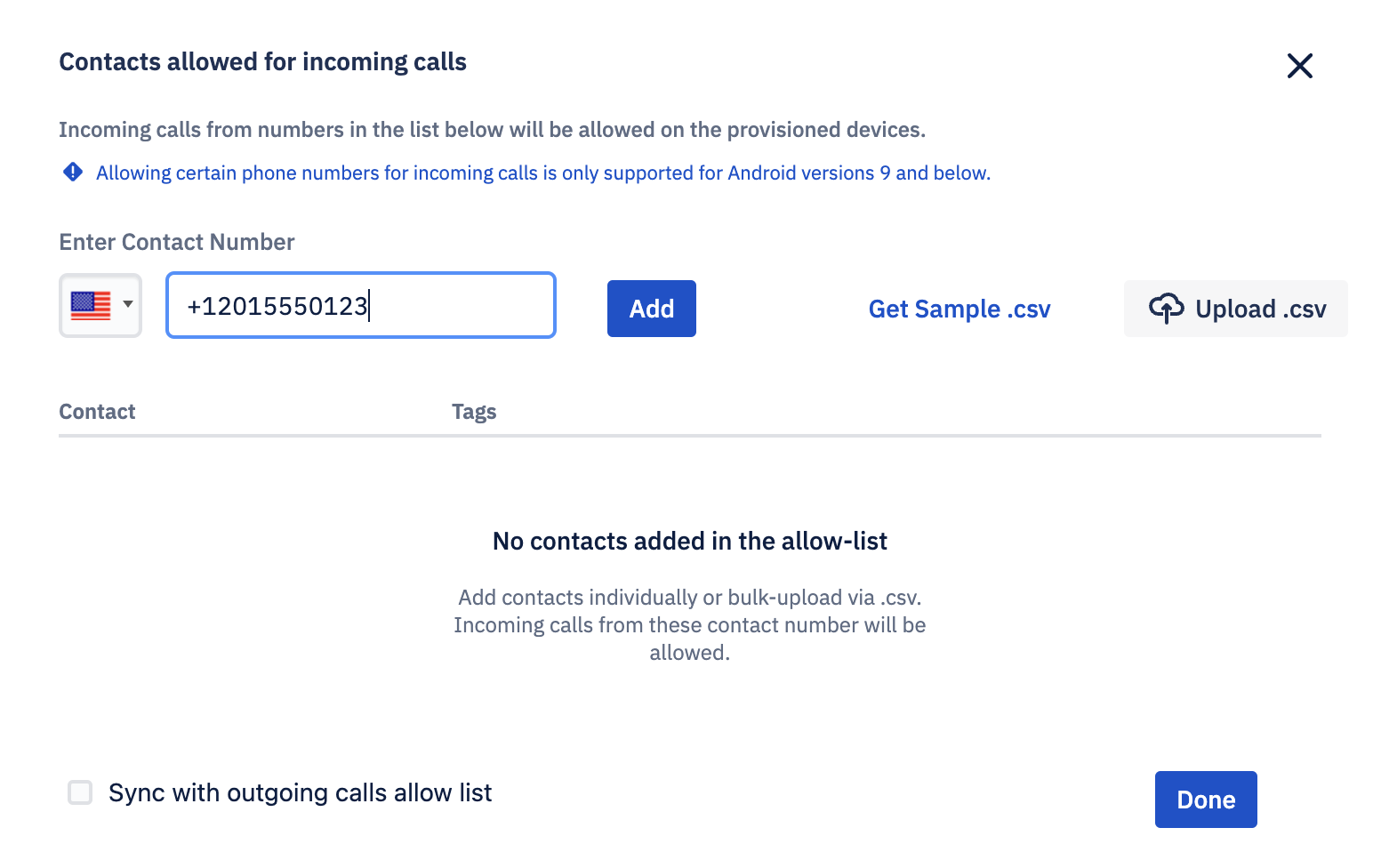Viewport: 1389px width, 868px height.
Task: Click the blue info alert icon
Action: [x=72, y=172]
